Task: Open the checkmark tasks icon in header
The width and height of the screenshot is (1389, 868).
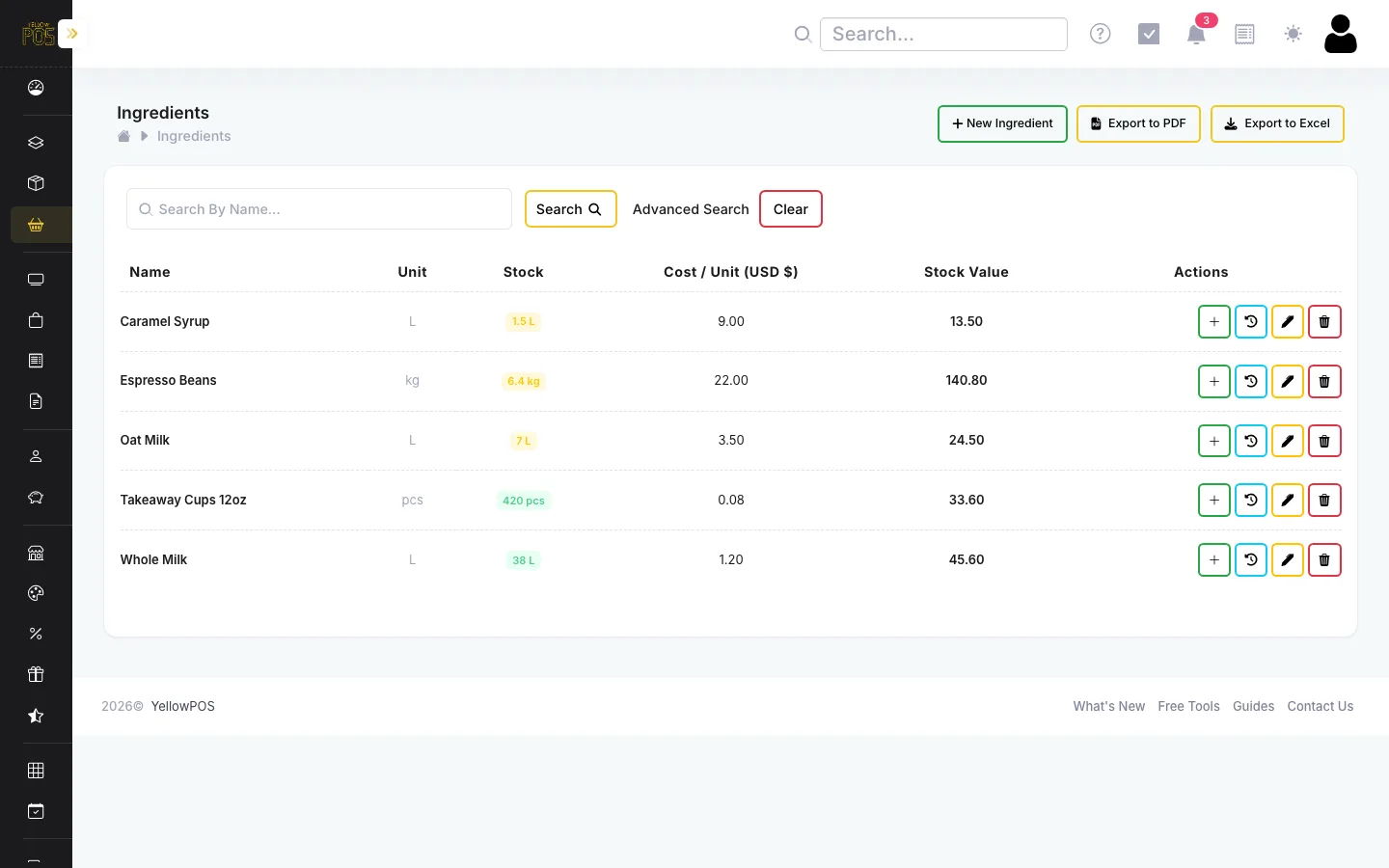Action: point(1149,34)
